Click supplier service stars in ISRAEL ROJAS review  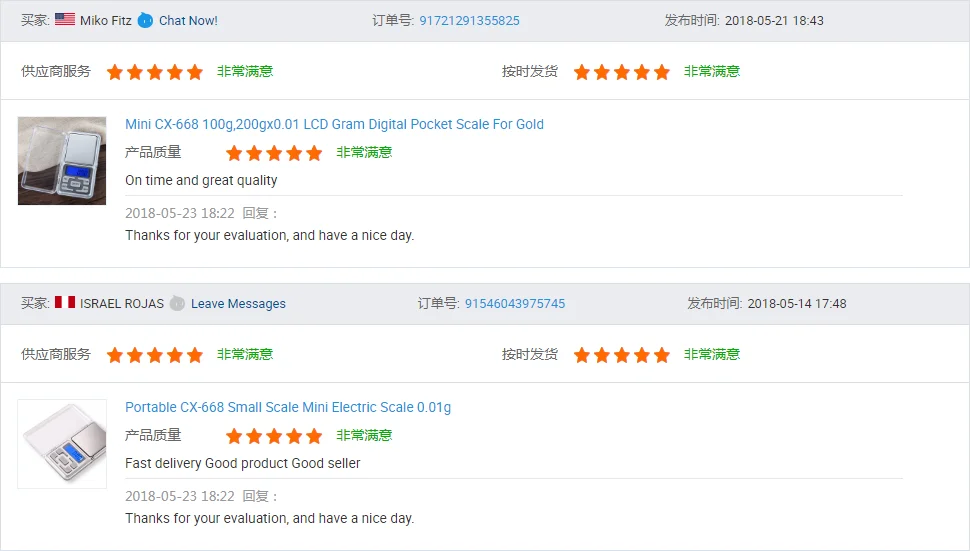click(155, 355)
